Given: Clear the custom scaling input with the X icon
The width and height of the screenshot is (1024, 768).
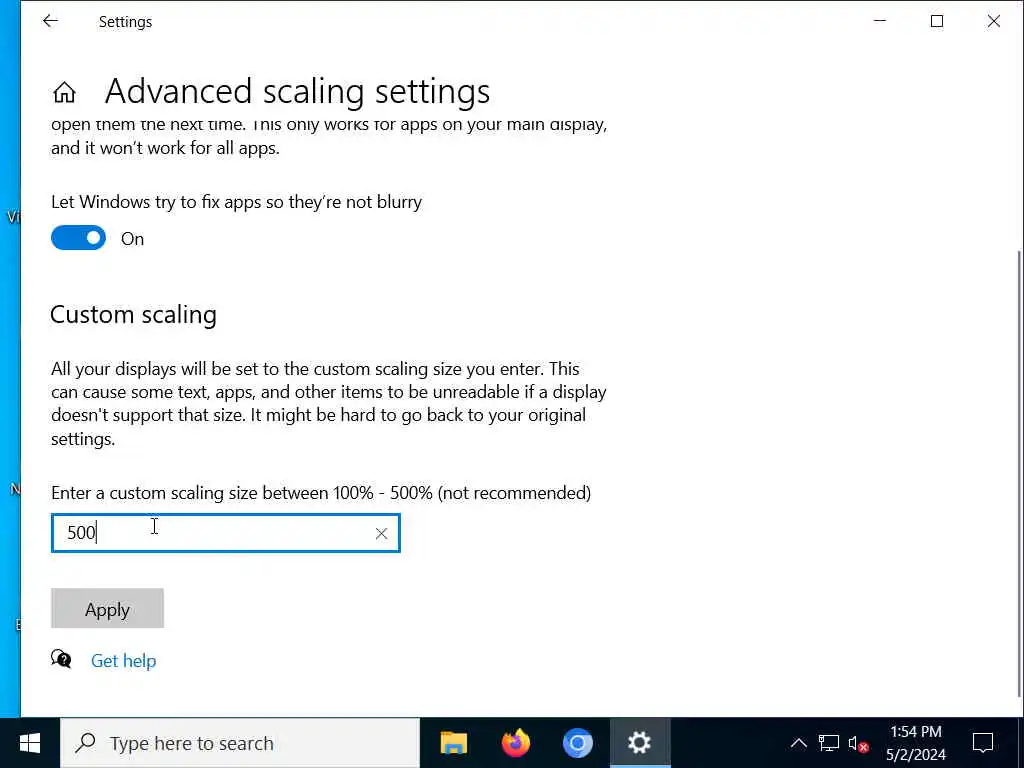Looking at the screenshot, I should click(381, 534).
